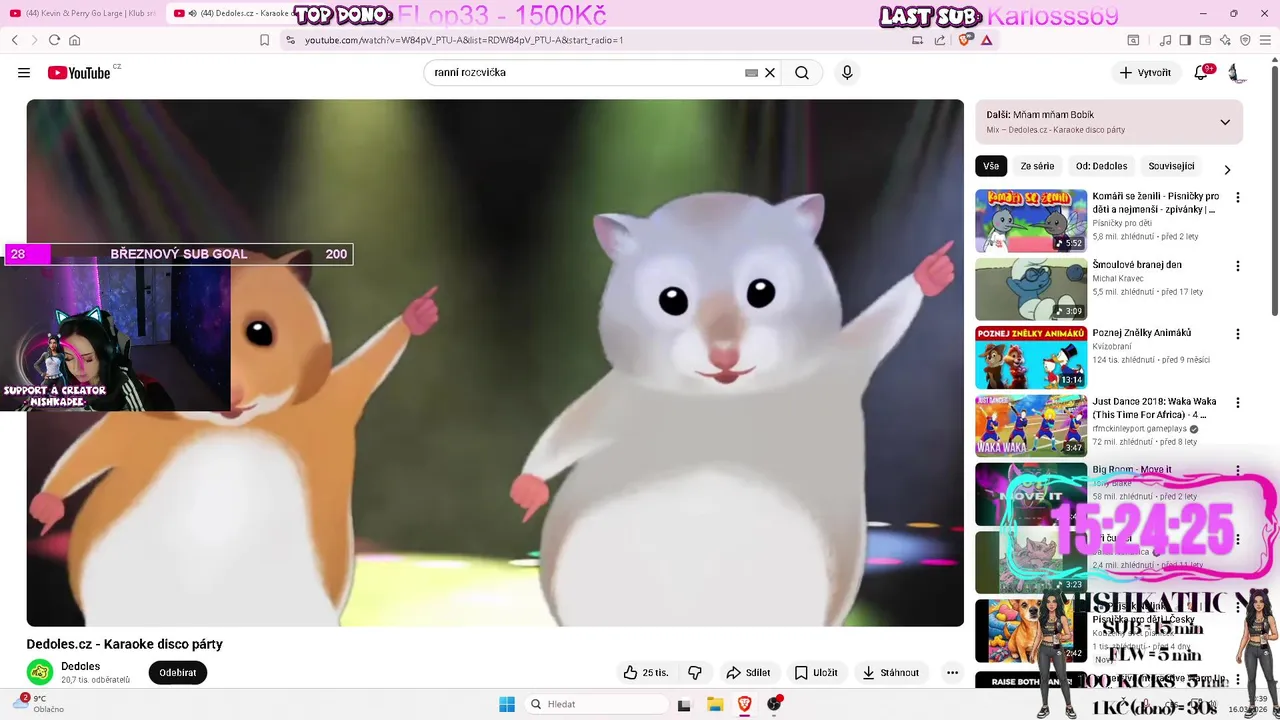This screenshot has width=1280, height=720.
Task: Open the browser main menu hamburger icon
Action: click(1265, 40)
